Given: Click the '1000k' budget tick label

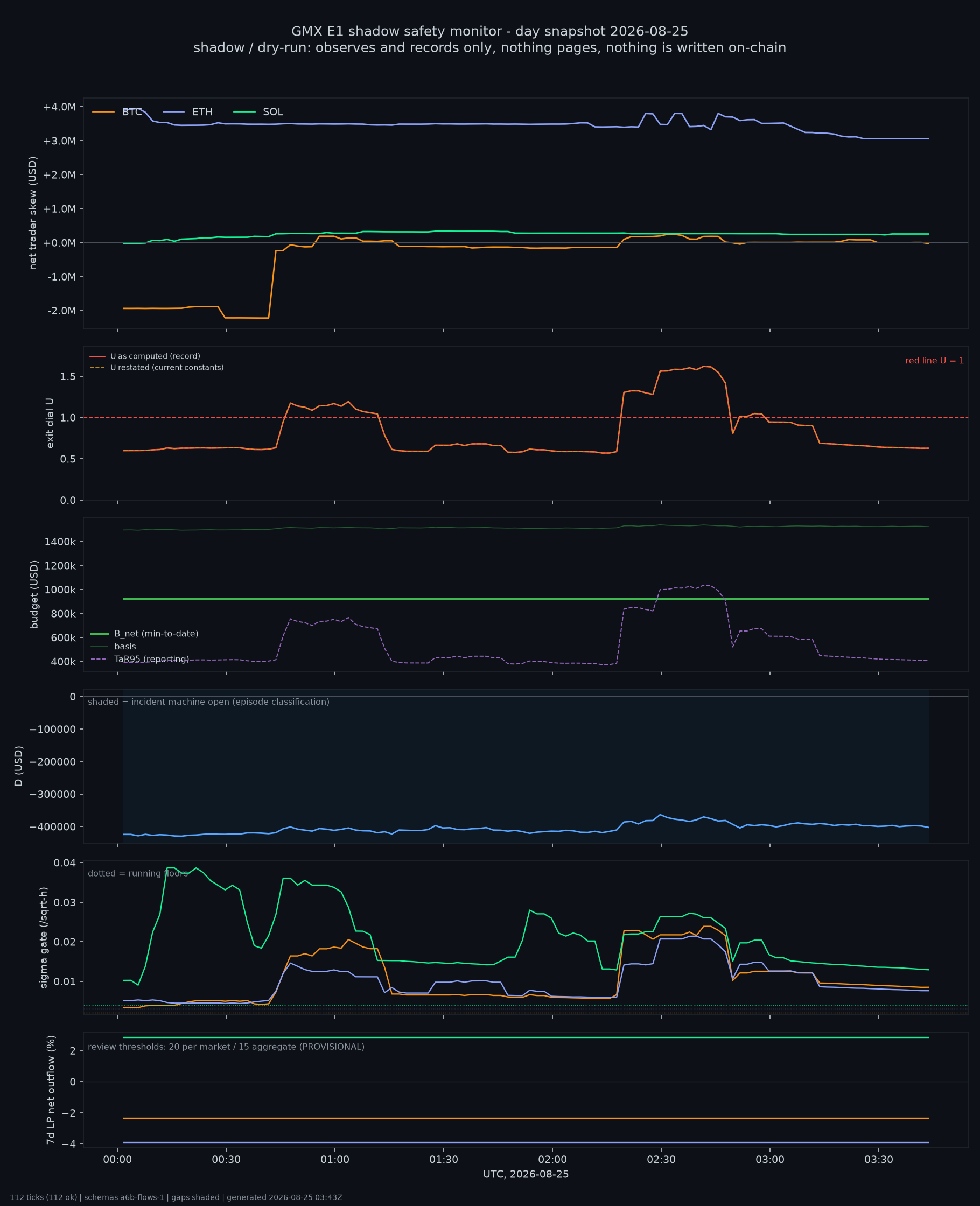Looking at the screenshot, I should click(60, 590).
